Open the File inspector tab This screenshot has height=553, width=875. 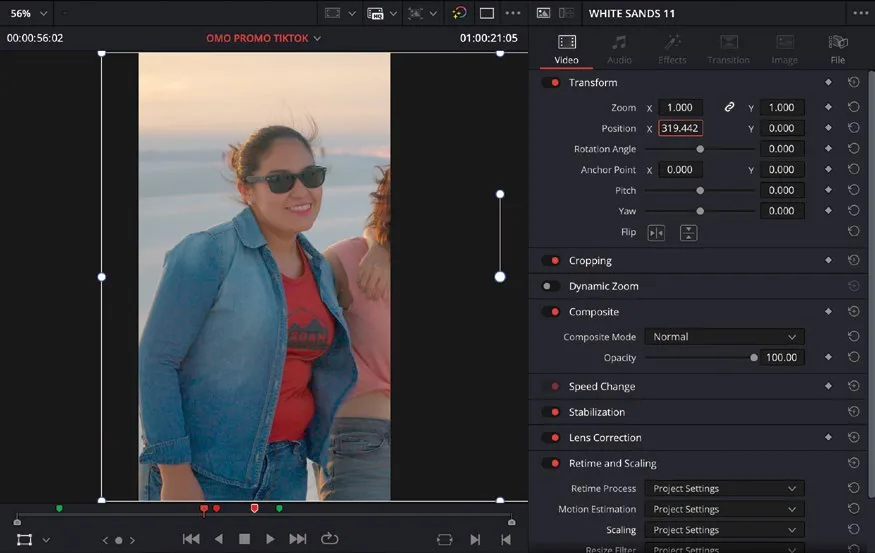[838, 49]
